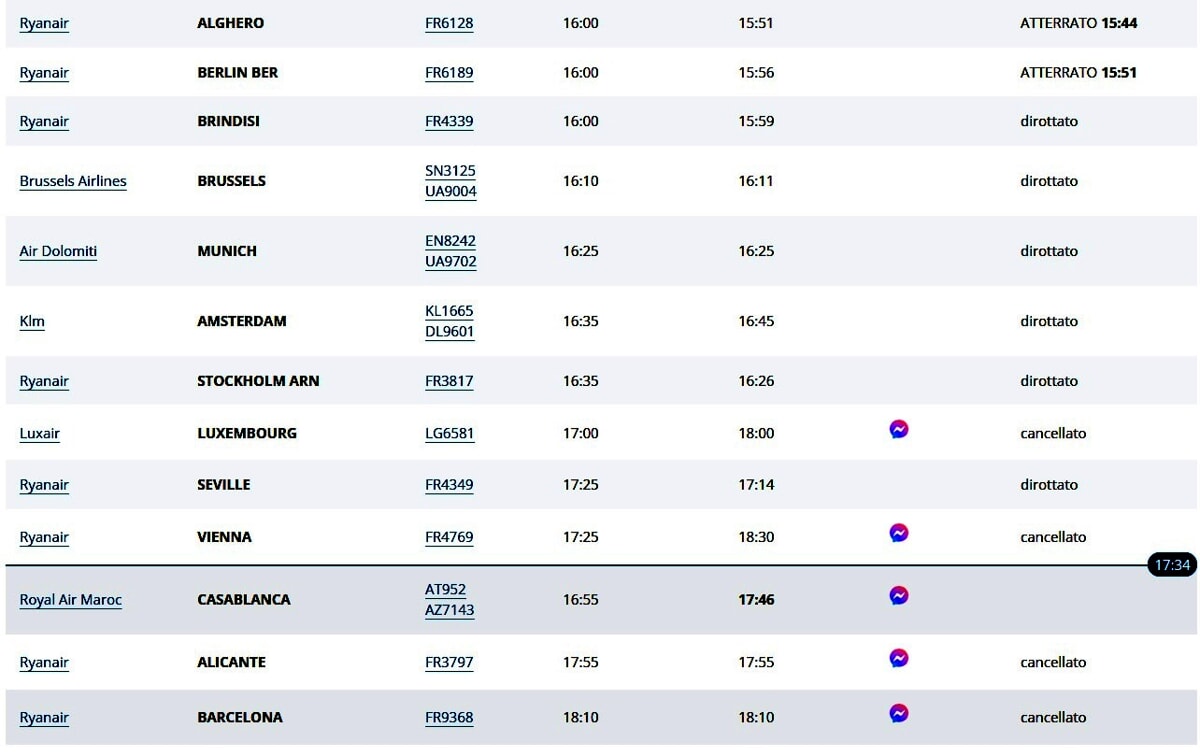The width and height of the screenshot is (1200, 756).
Task: Click the 17:34 current time marker
Action: pyautogui.click(x=1172, y=565)
